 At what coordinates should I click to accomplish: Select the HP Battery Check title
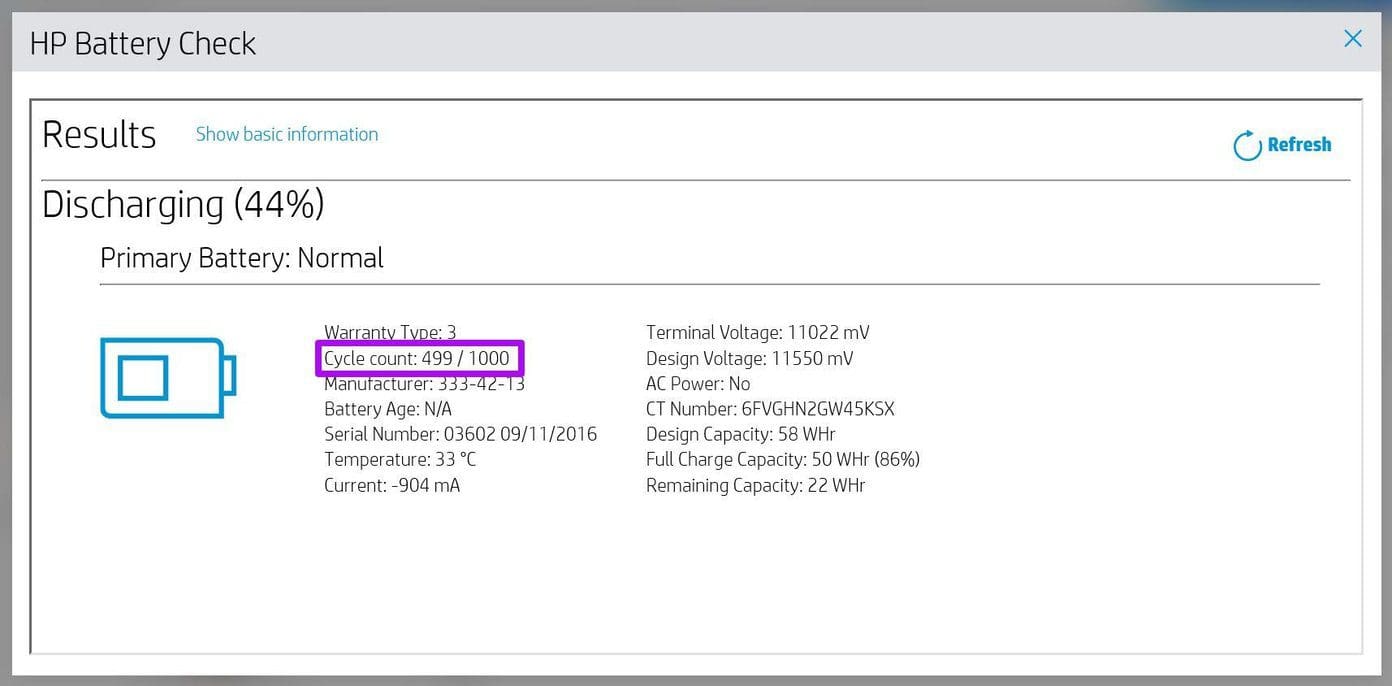click(143, 43)
